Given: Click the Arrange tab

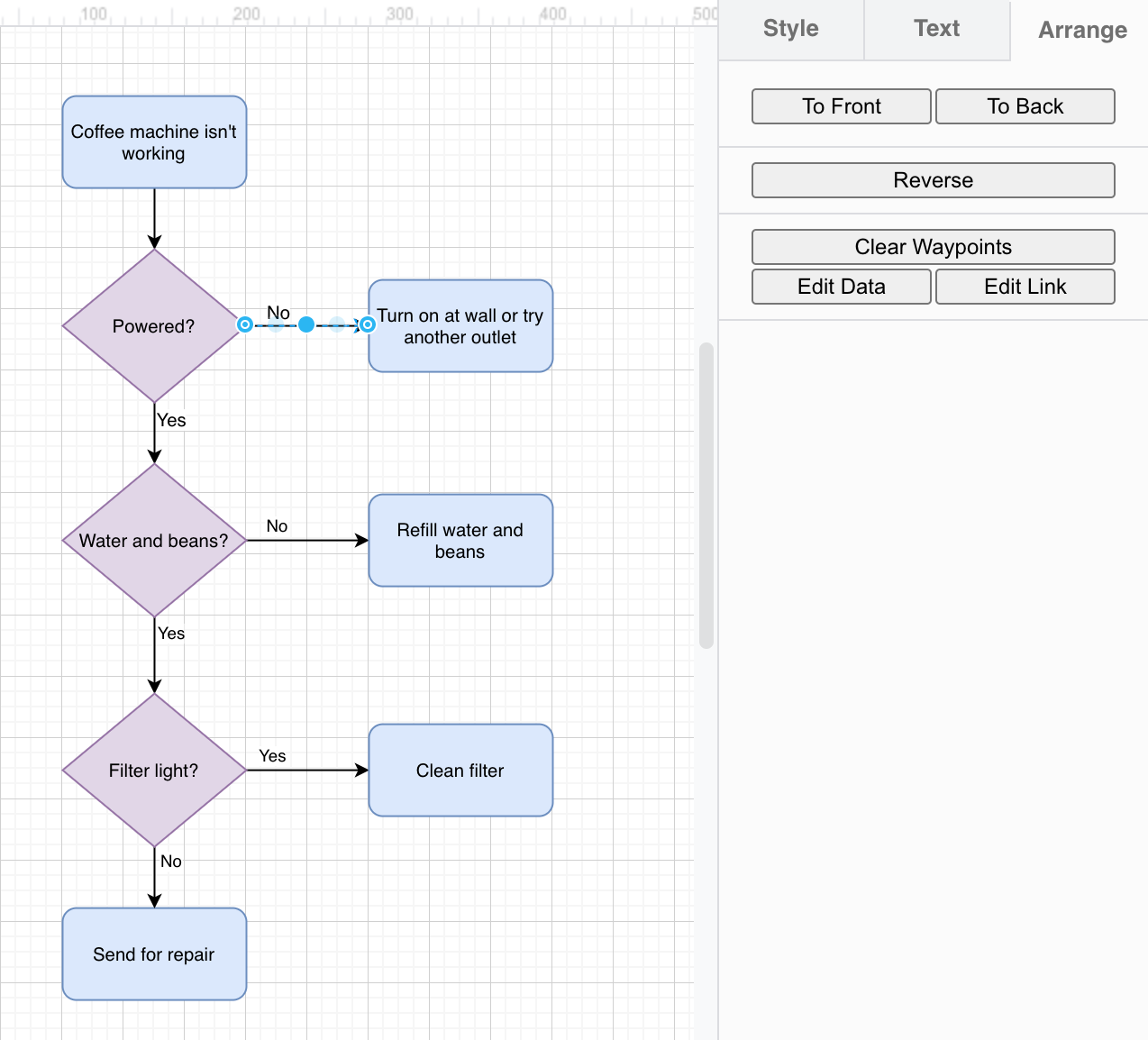Looking at the screenshot, I should (1081, 30).
